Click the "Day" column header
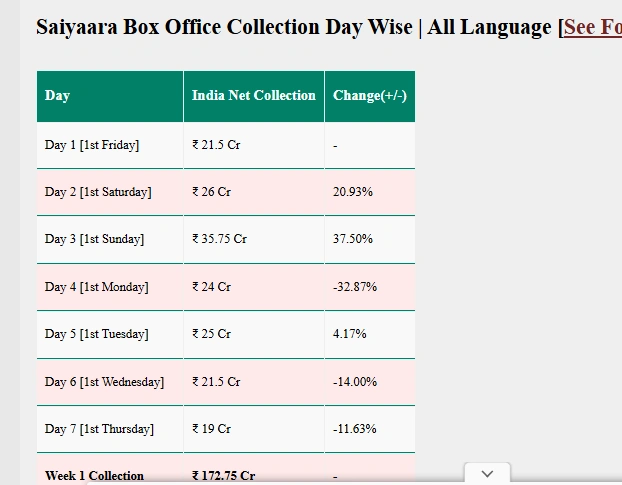Image resolution: width=622 pixels, height=485 pixels. click(58, 96)
